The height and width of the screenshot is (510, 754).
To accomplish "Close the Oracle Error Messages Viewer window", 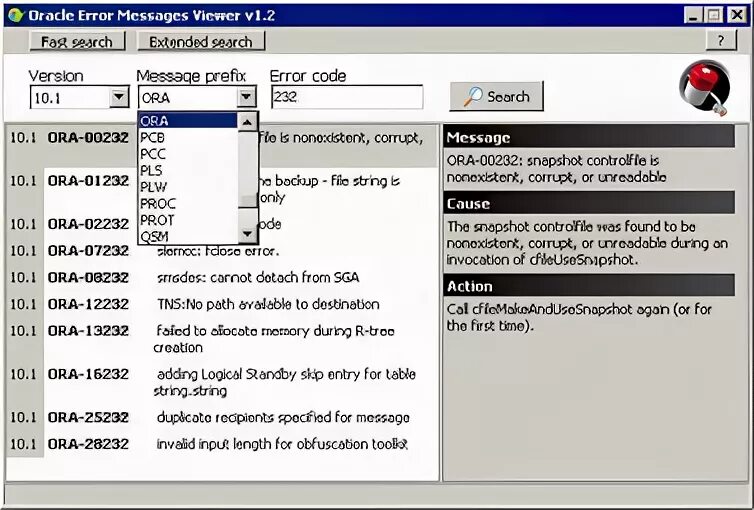I will point(736,15).
